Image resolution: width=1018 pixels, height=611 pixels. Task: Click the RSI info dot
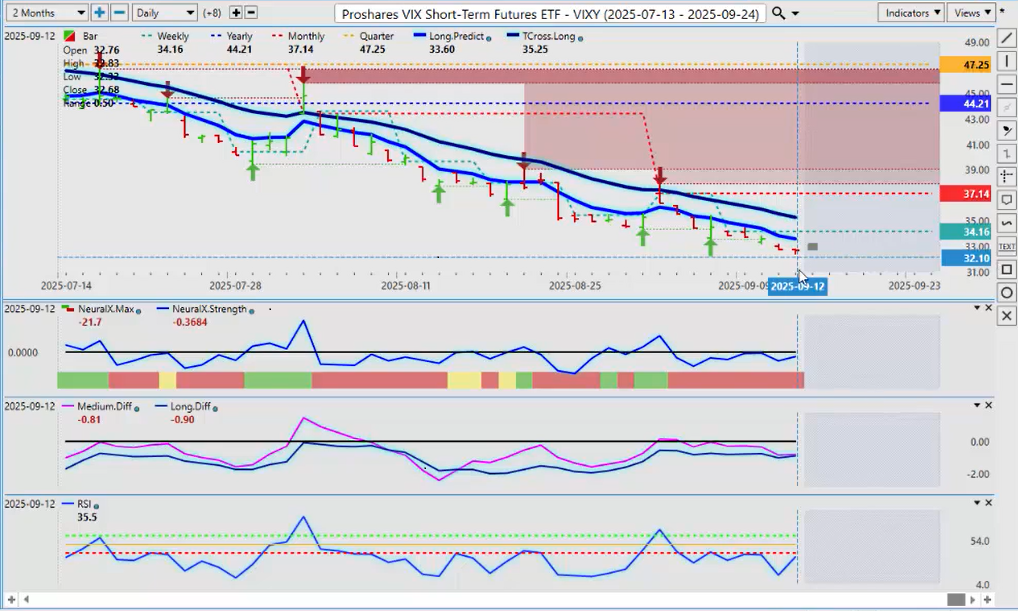[x=96, y=506]
